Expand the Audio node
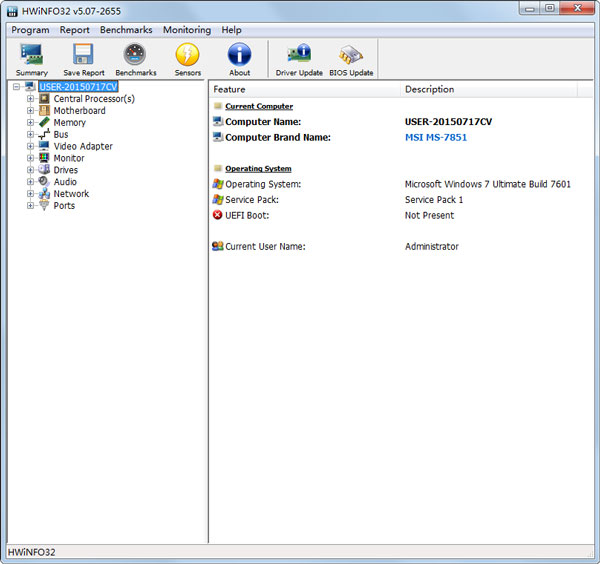Screen dimensions: 600x564 click(30, 182)
